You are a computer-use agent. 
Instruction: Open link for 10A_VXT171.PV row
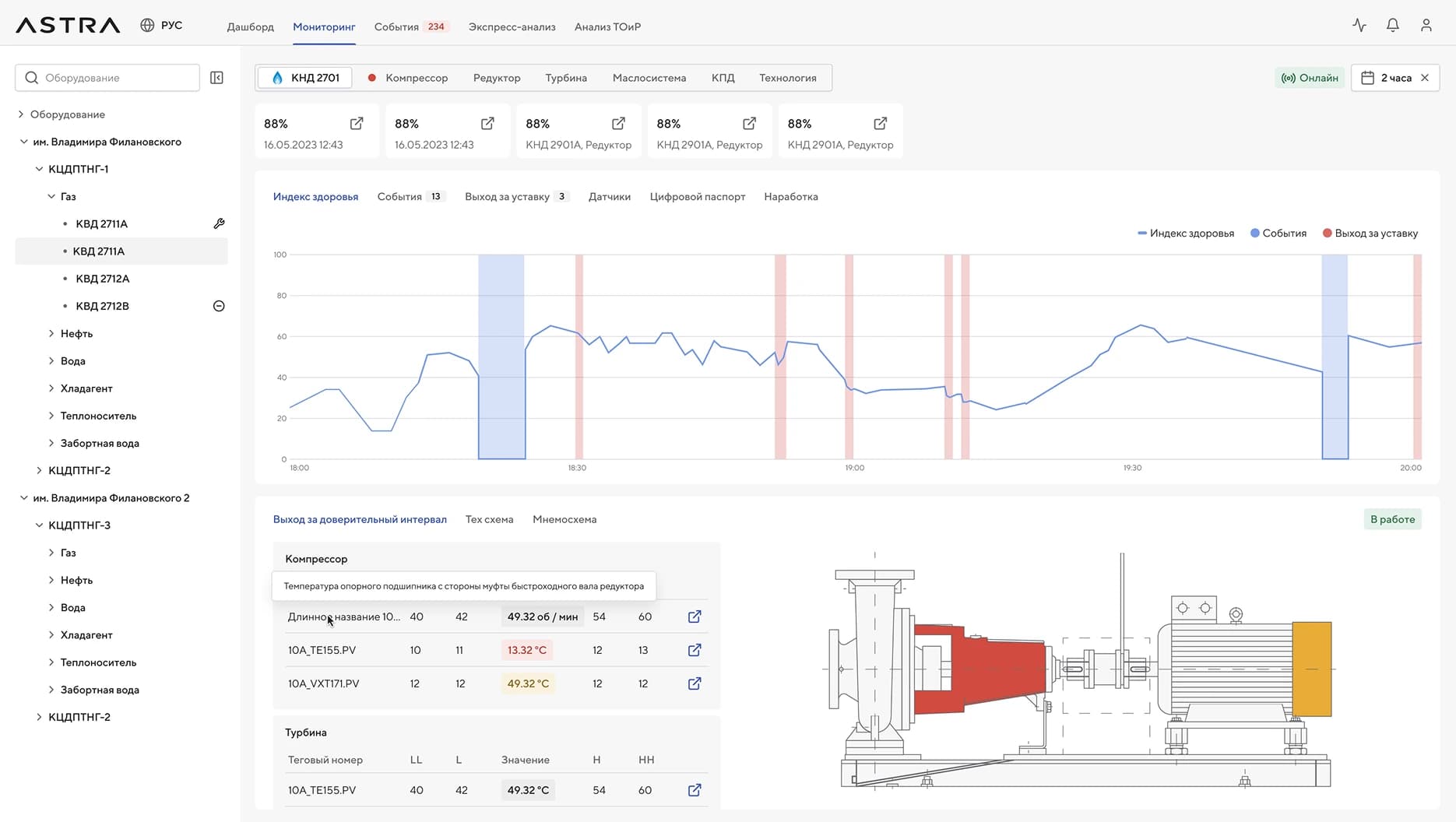coord(695,683)
